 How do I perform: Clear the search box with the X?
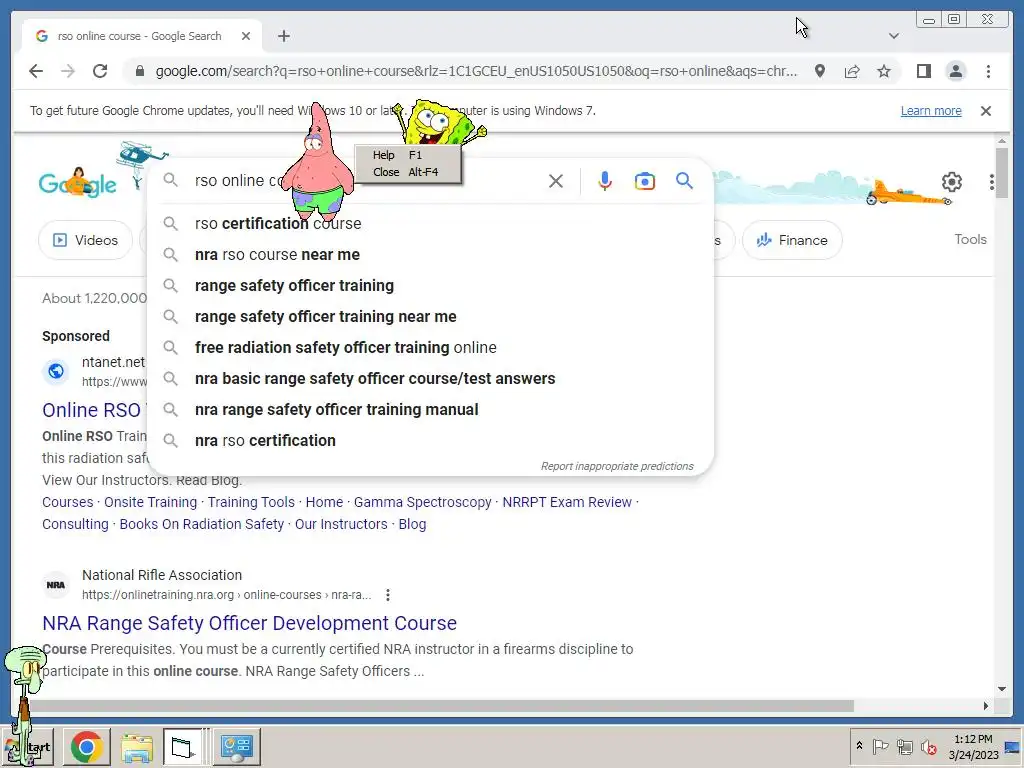(x=556, y=181)
